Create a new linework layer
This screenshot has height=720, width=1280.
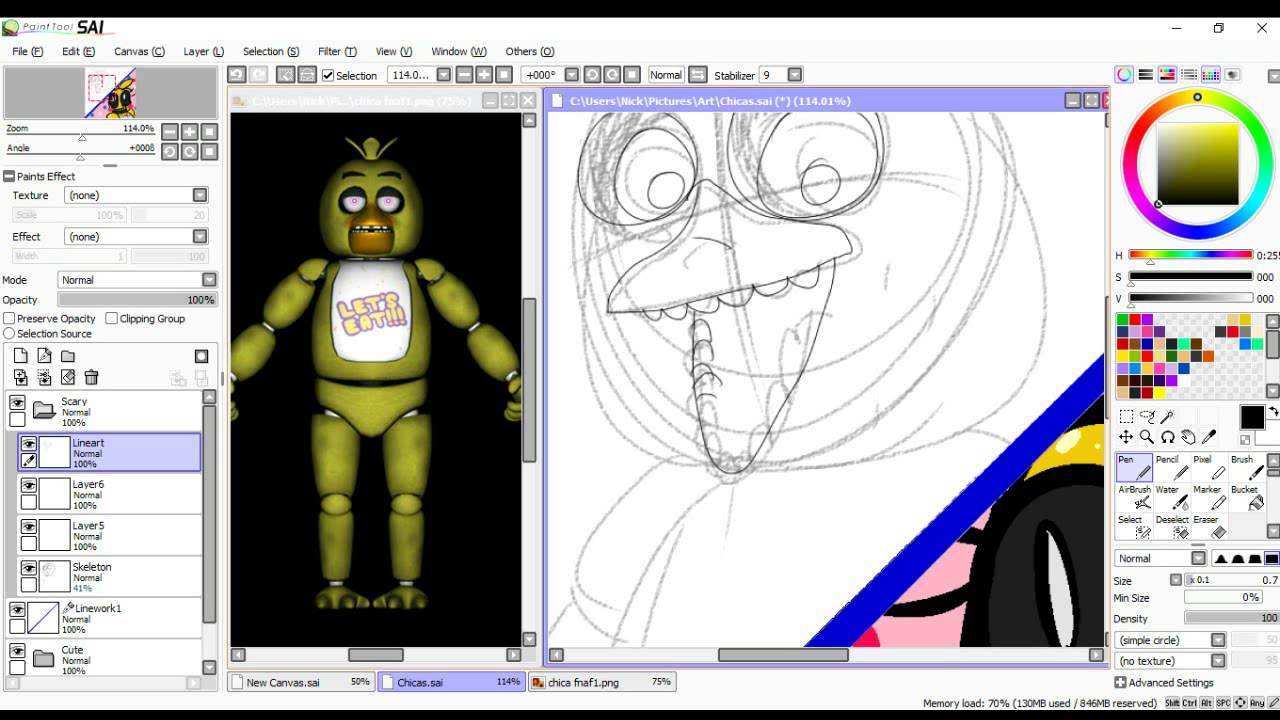(x=44, y=356)
